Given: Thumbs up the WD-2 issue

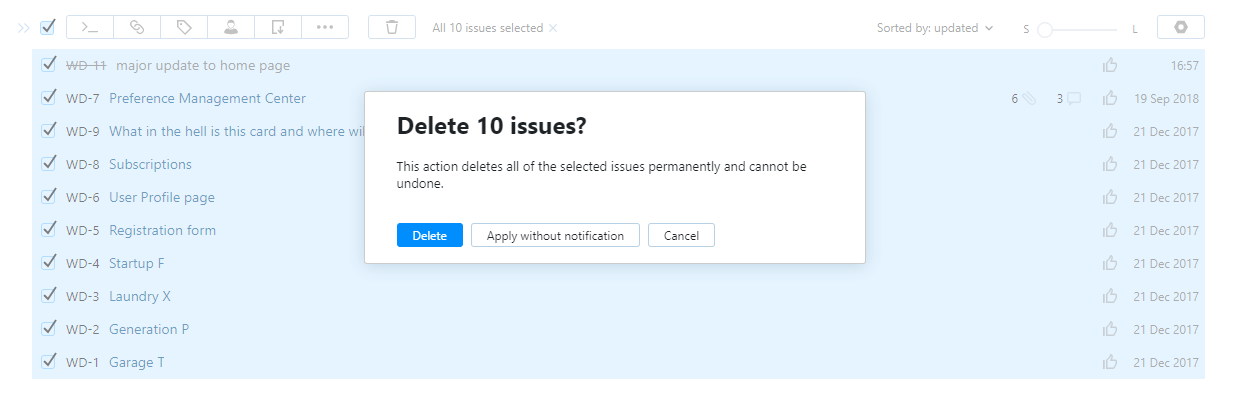Looking at the screenshot, I should click(1110, 330).
